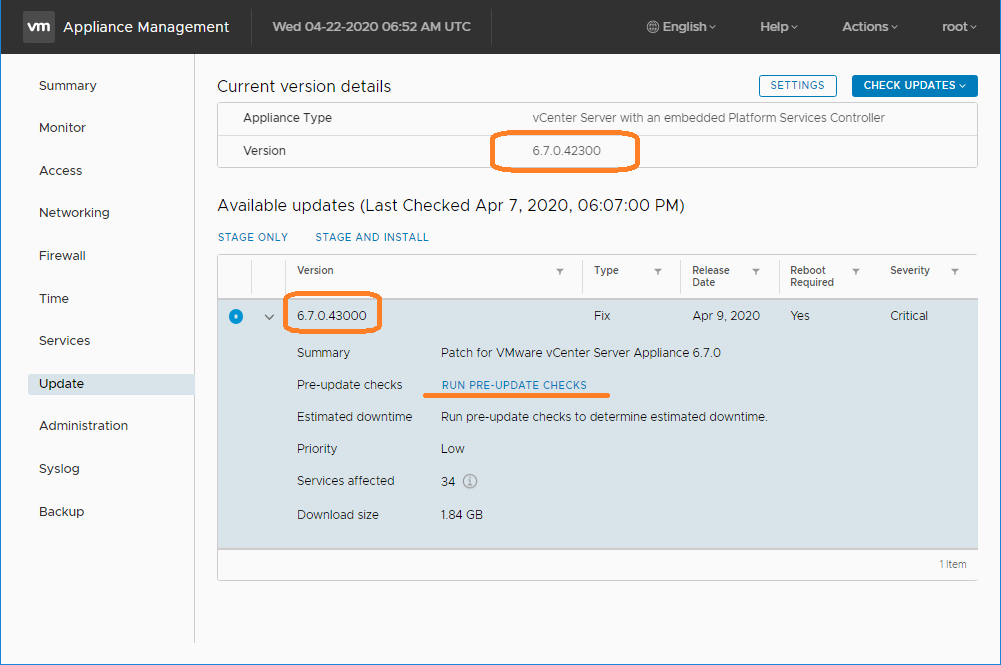Click the 1 Item count footer

(x=952, y=564)
